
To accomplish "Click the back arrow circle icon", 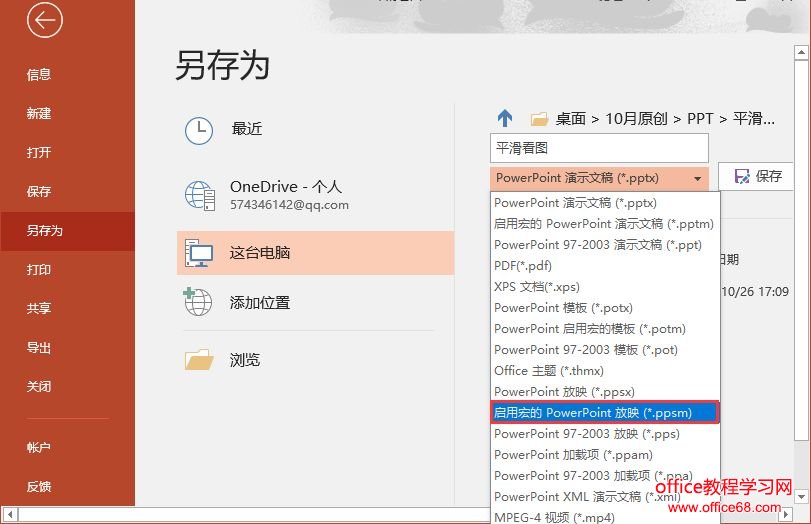I will pos(45,21).
